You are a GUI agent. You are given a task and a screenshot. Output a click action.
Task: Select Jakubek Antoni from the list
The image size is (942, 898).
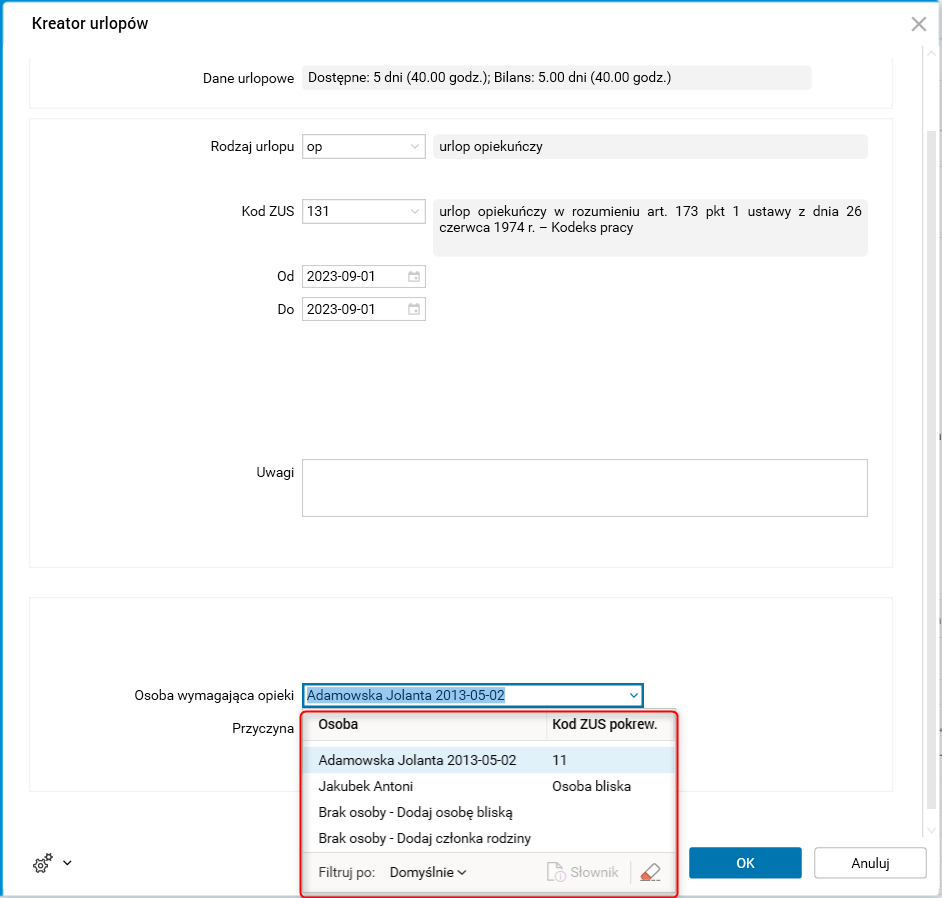(489, 786)
